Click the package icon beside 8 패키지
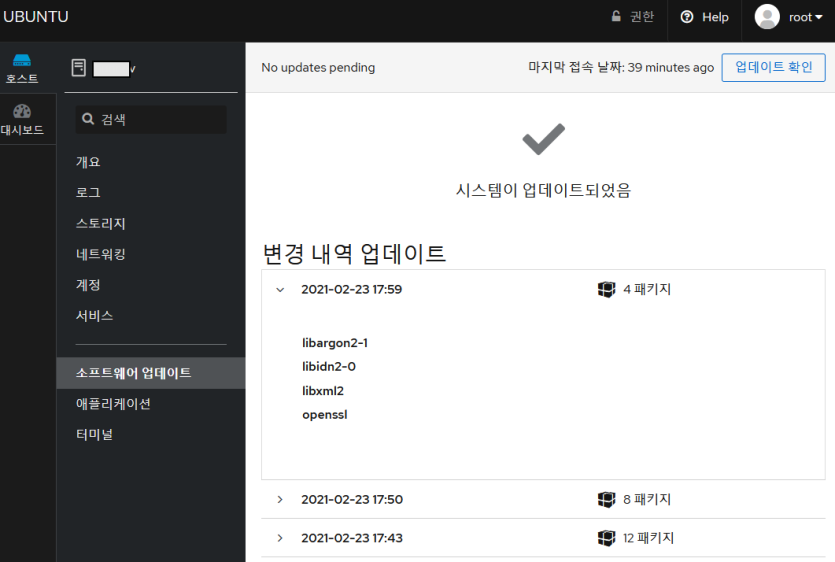The height and width of the screenshot is (562, 835). [x=607, y=499]
